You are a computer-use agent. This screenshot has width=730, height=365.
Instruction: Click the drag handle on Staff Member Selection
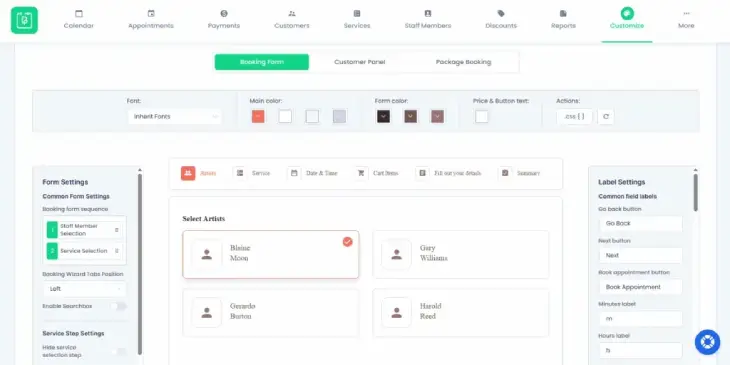click(x=116, y=230)
